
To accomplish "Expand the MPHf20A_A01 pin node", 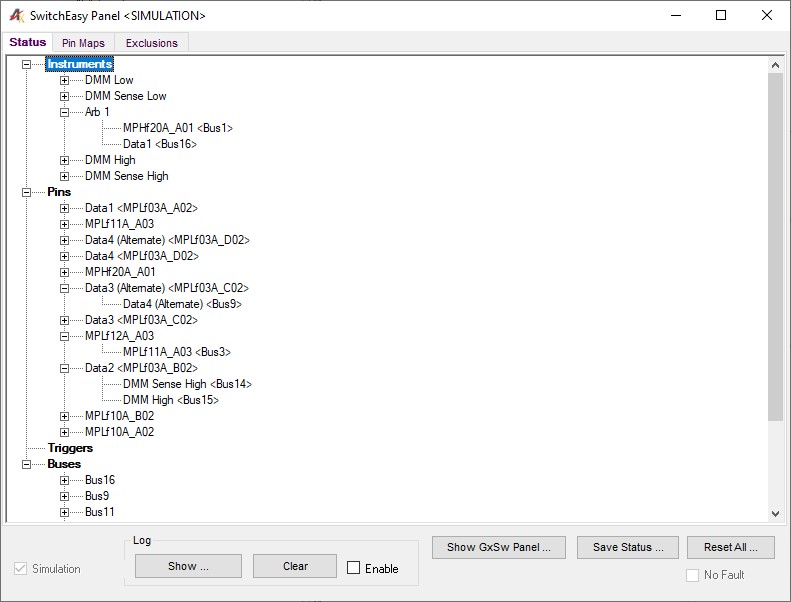I will point(65,272).
